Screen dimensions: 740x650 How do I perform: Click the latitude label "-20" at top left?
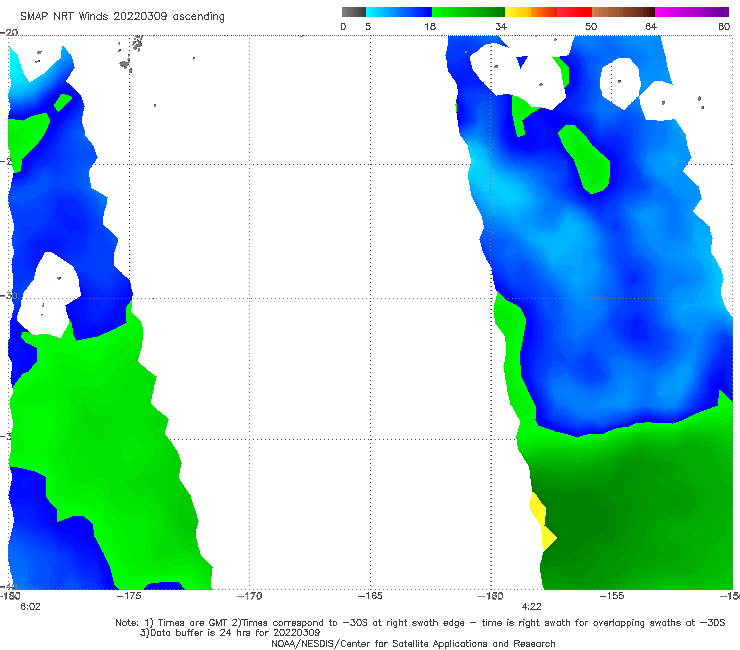click(9, 32)
